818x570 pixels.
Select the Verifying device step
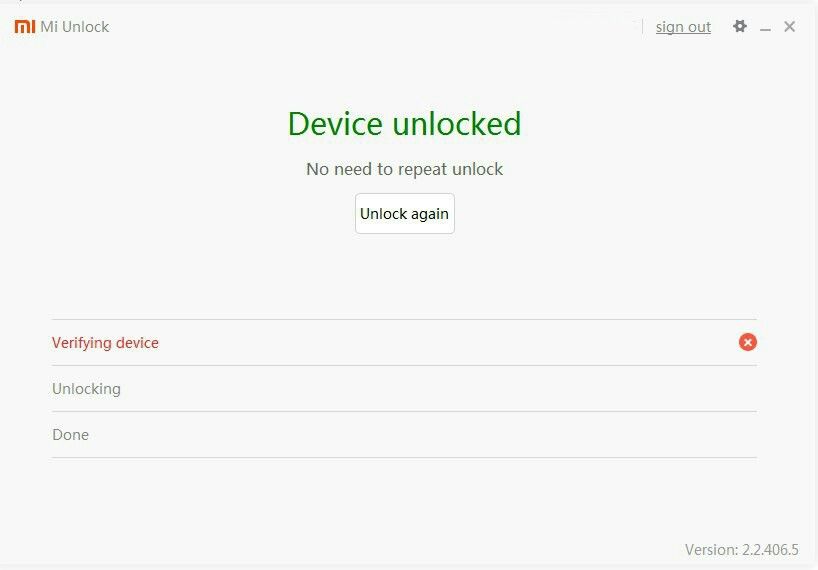coord(404,343)
